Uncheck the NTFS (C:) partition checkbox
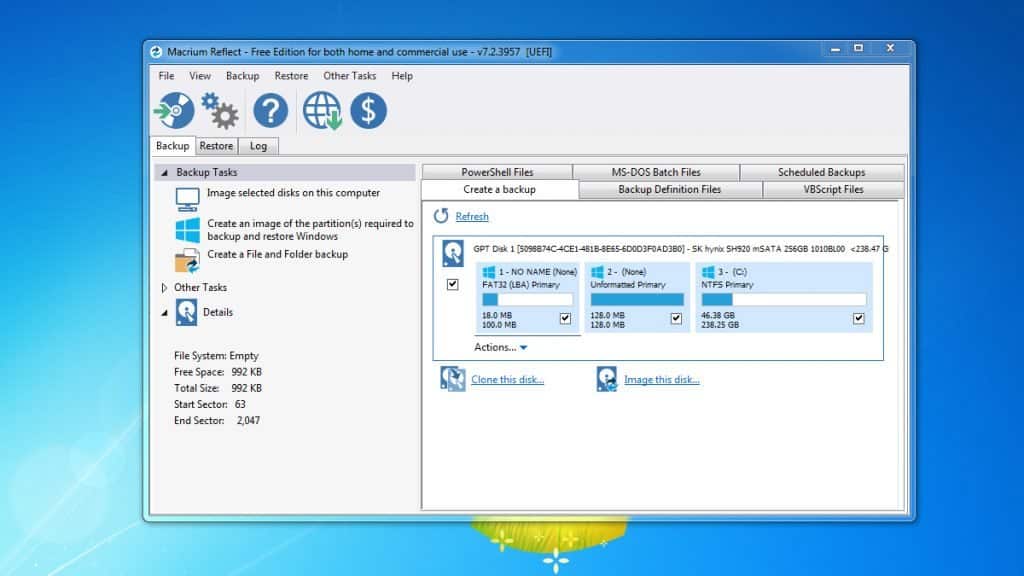This screenshot has width=1024, height=576. pos(858,318)
